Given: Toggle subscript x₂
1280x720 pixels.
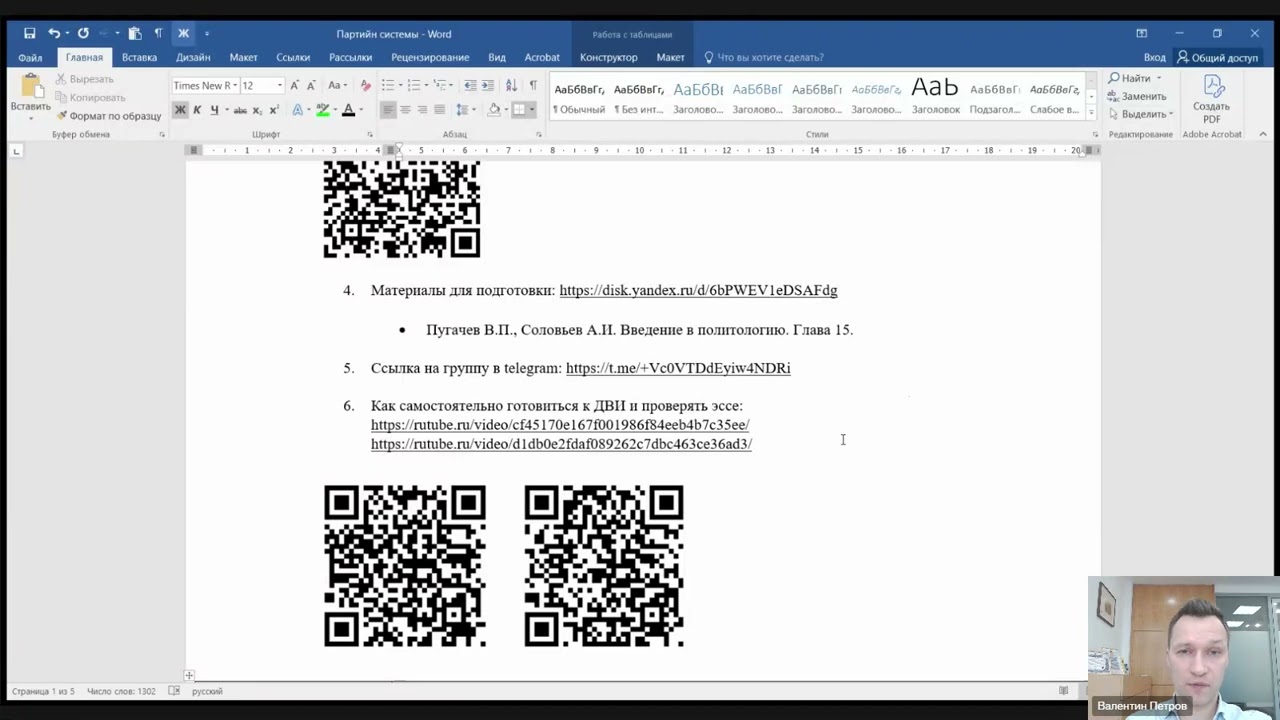Looking at the screenshot, I should click(x=257, y=110).
